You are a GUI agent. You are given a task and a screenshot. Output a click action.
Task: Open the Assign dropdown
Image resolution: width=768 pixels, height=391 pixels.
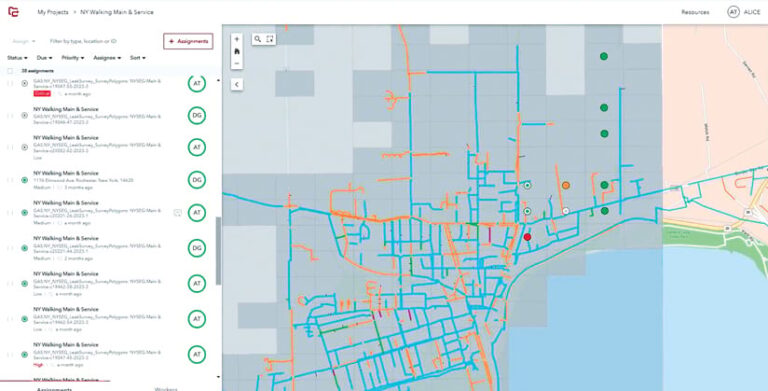pos(24,42)
